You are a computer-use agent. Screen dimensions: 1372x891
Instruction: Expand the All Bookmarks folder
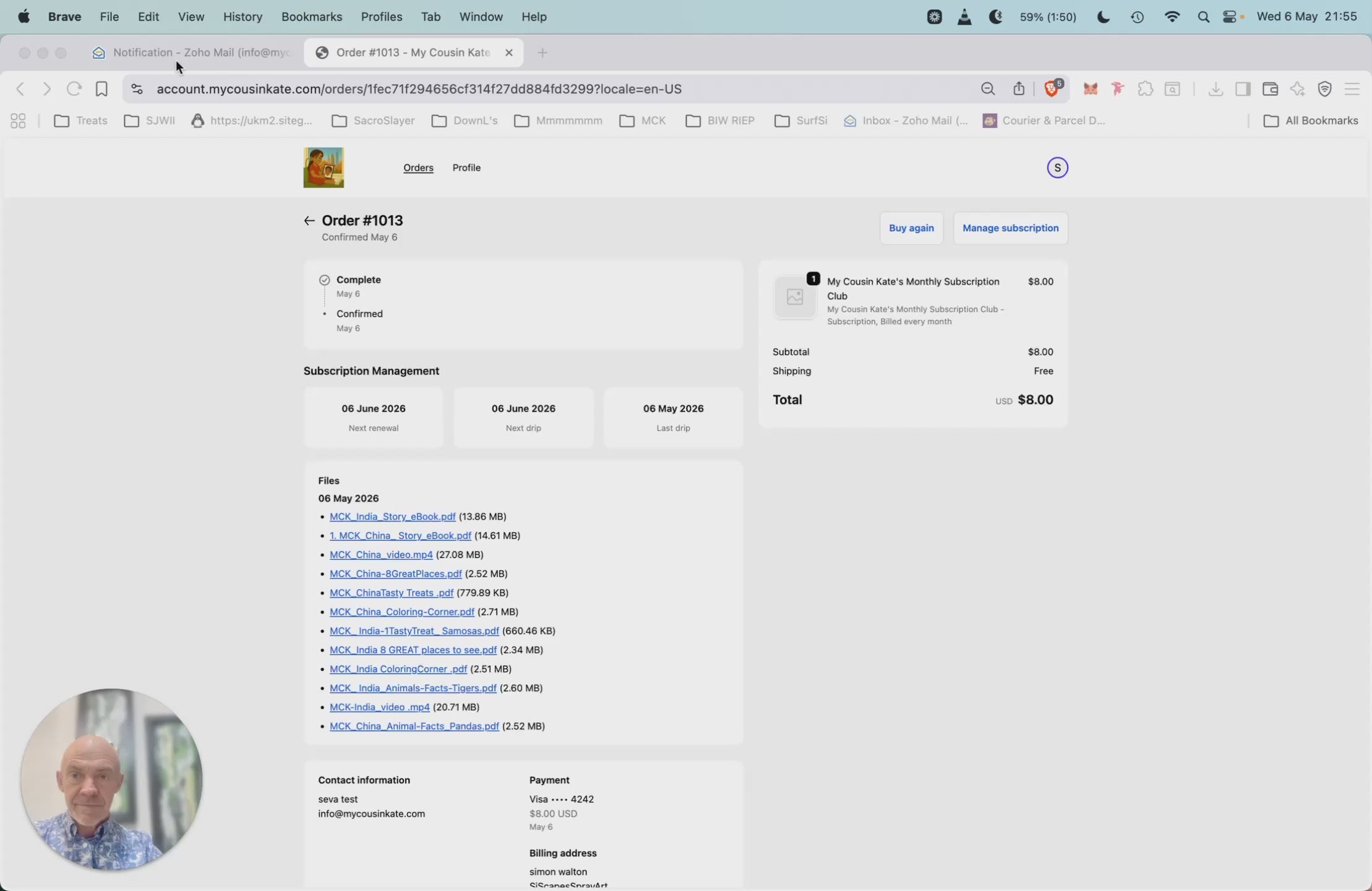(1311, 121)
